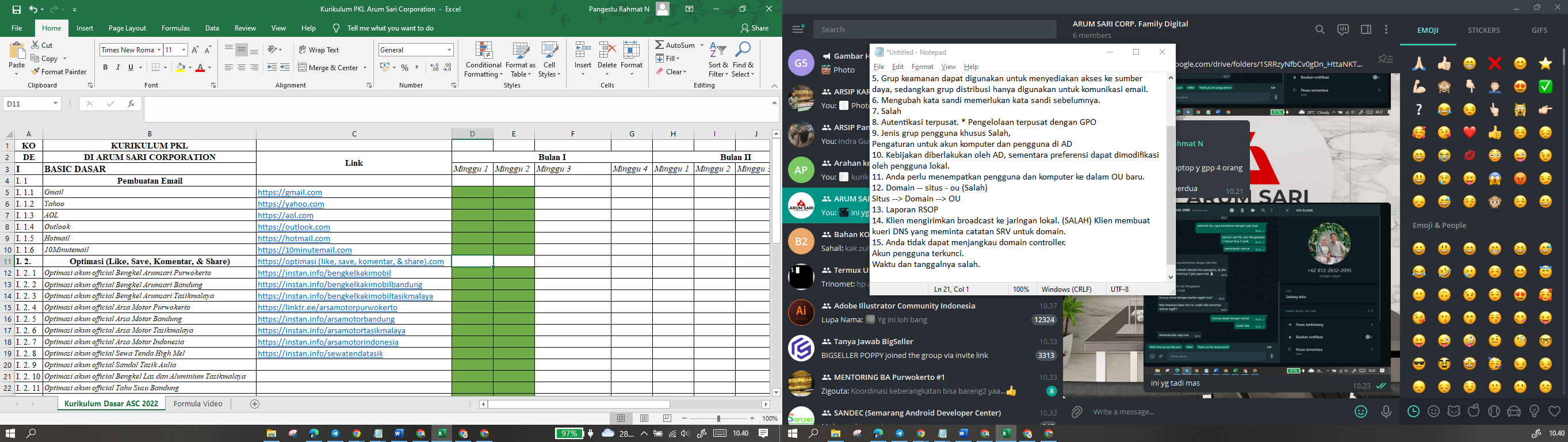Open the Sort & Filter menu

(718, 60)
